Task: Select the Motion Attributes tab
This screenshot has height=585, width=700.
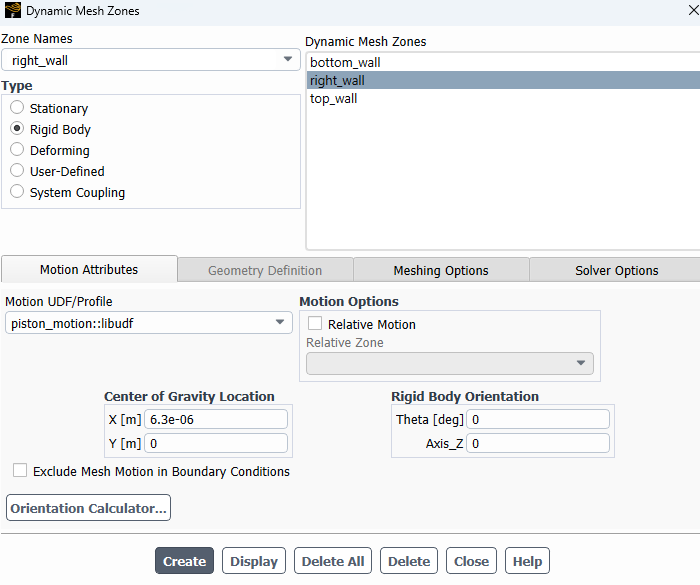Action: tap(89, 269)
